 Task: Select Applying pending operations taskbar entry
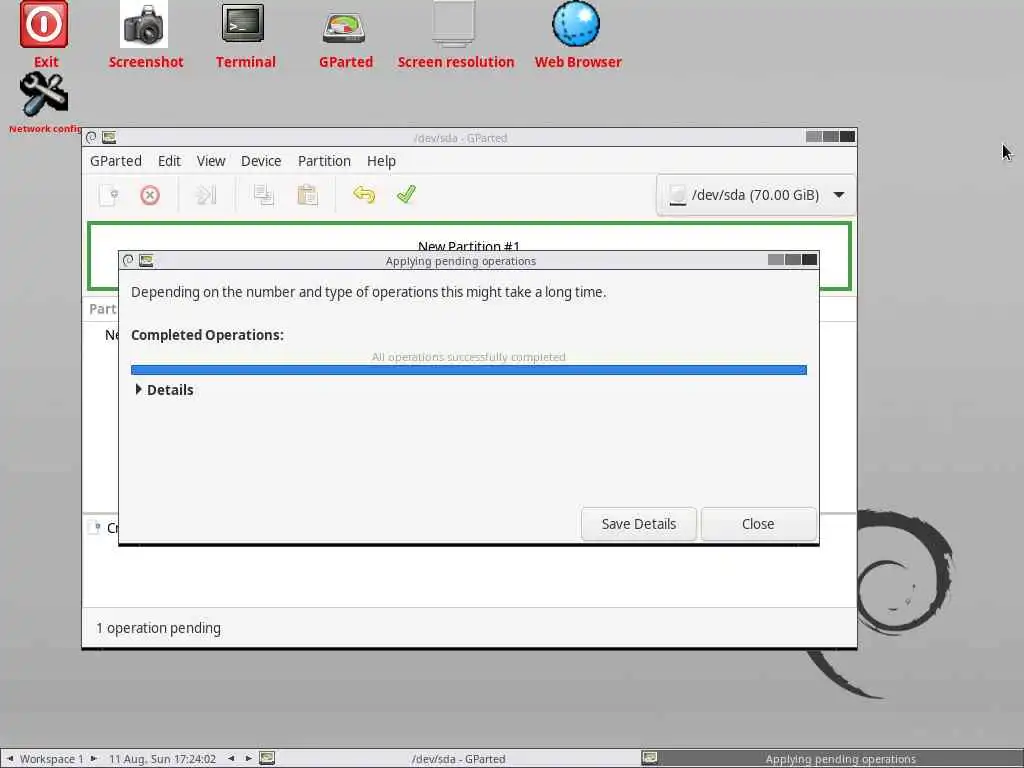pyautogui.click(x=831, y=759)
